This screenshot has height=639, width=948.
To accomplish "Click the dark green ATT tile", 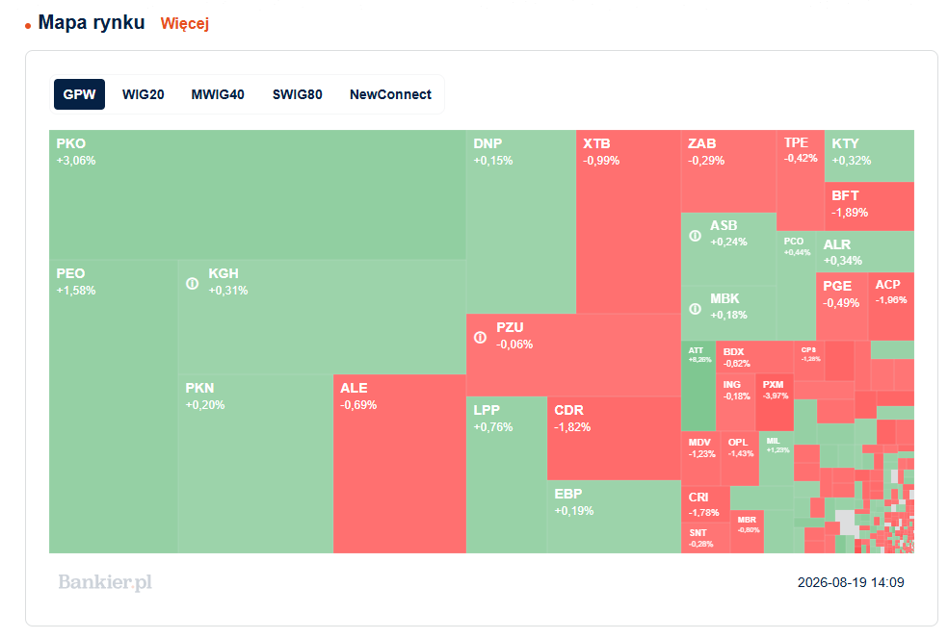I will click(x=698, y=386).
